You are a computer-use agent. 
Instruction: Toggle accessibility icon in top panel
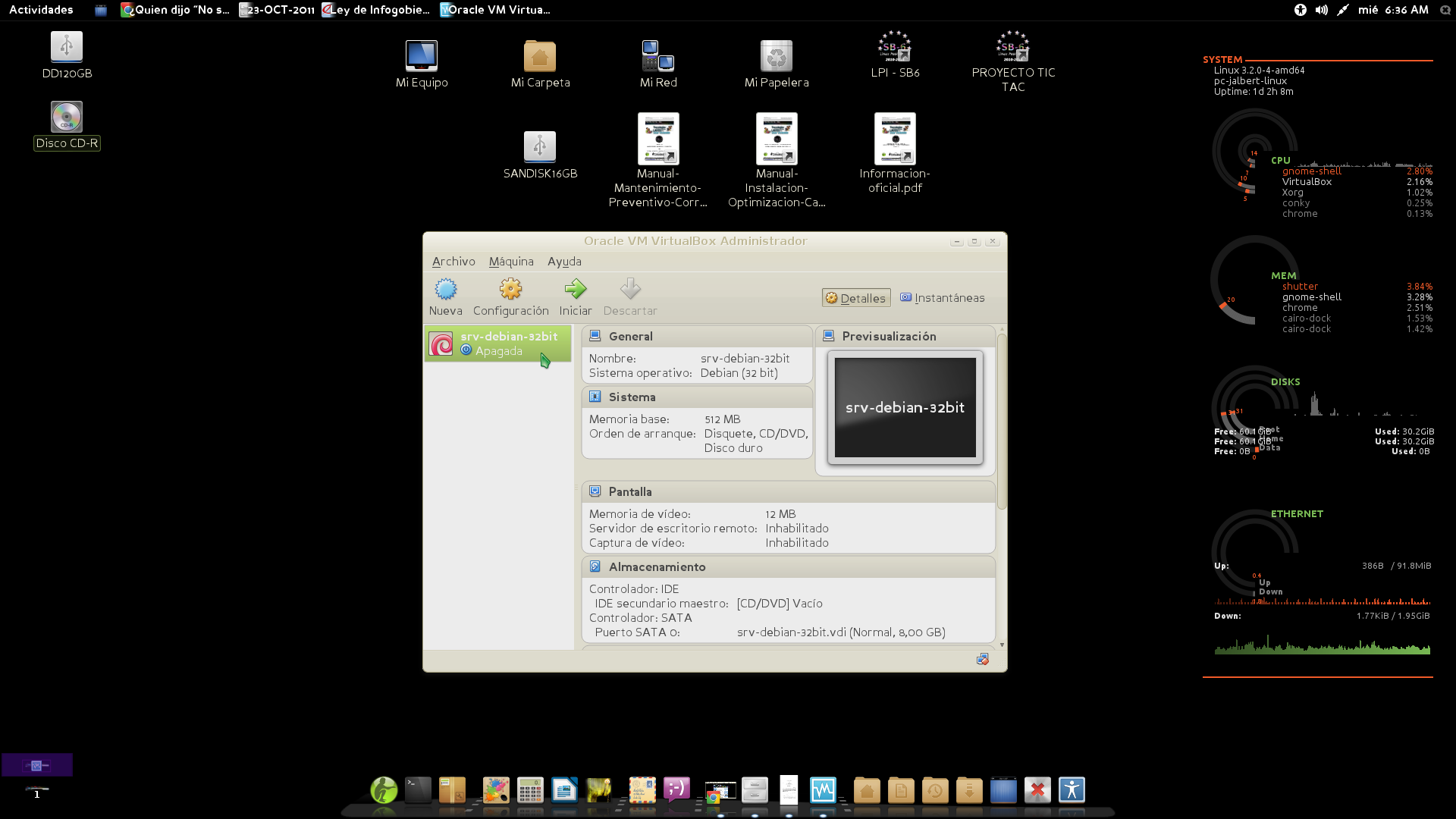[1300, 10]
